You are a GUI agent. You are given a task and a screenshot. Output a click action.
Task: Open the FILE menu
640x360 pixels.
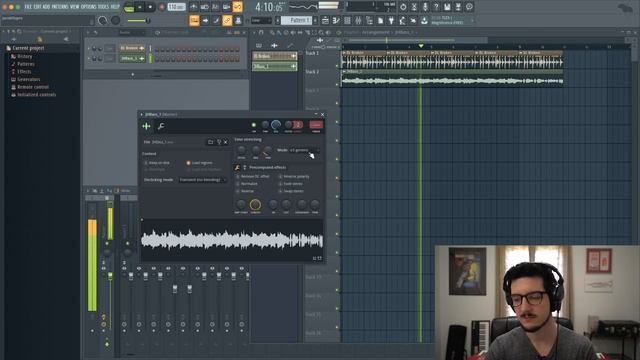28,7
